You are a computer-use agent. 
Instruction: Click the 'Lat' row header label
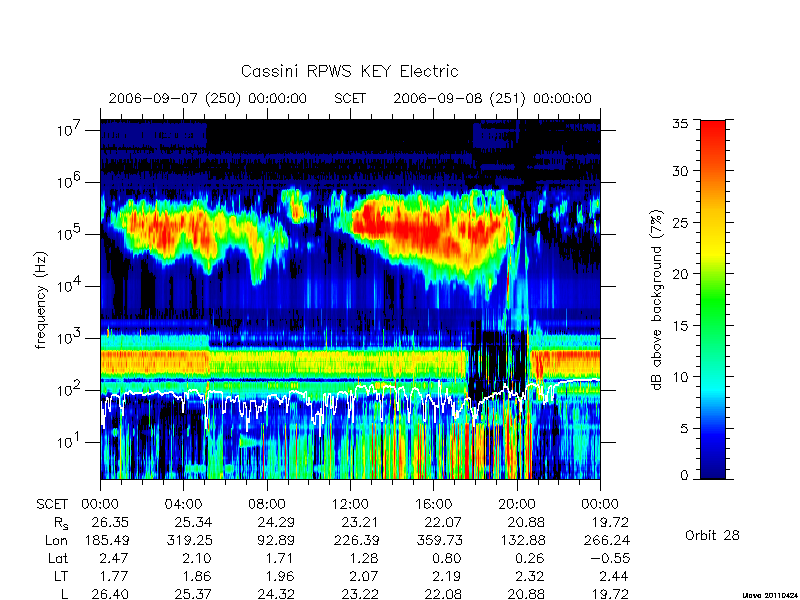tap(58, 558)
